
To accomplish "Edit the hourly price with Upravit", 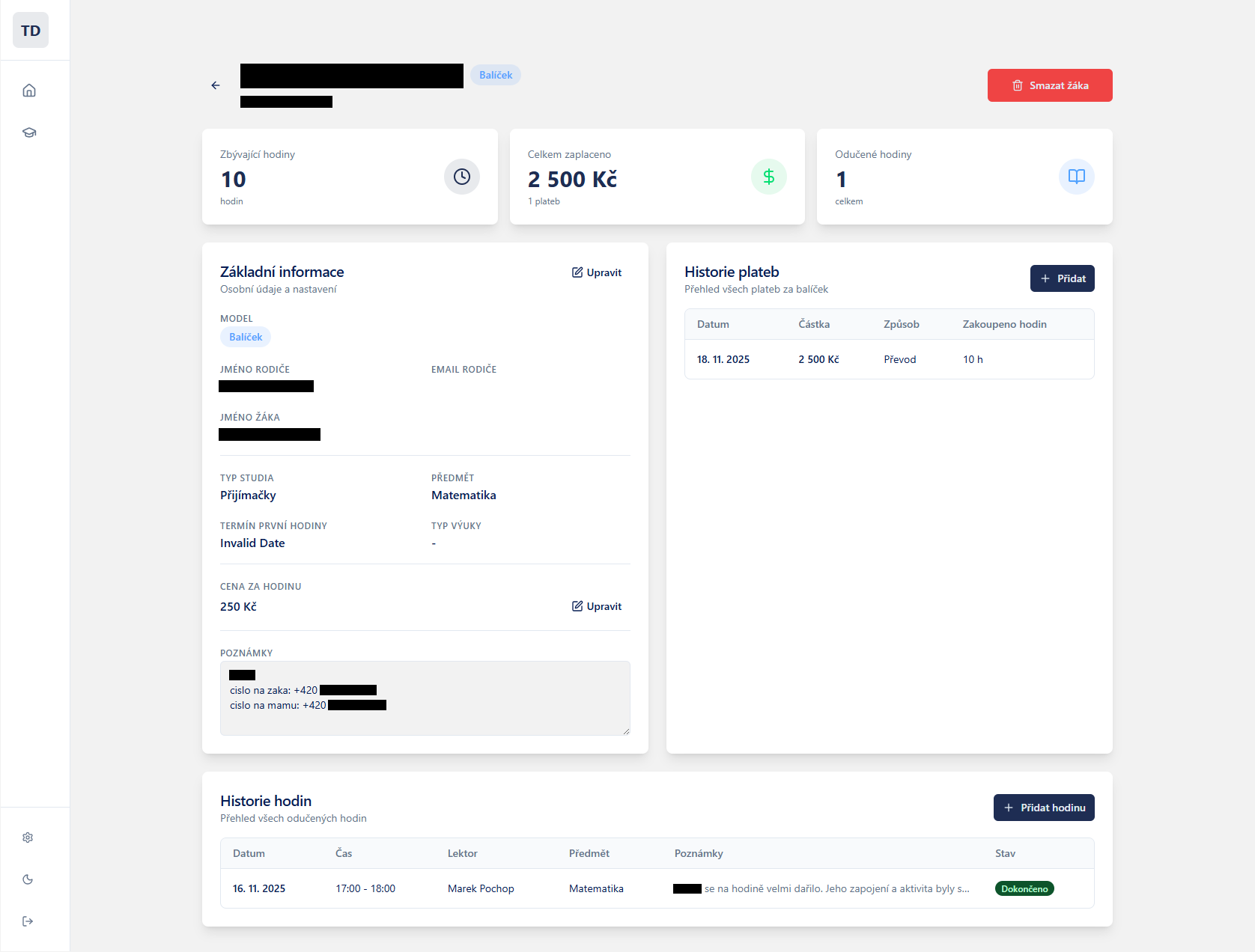I will (x=597, y=606).
